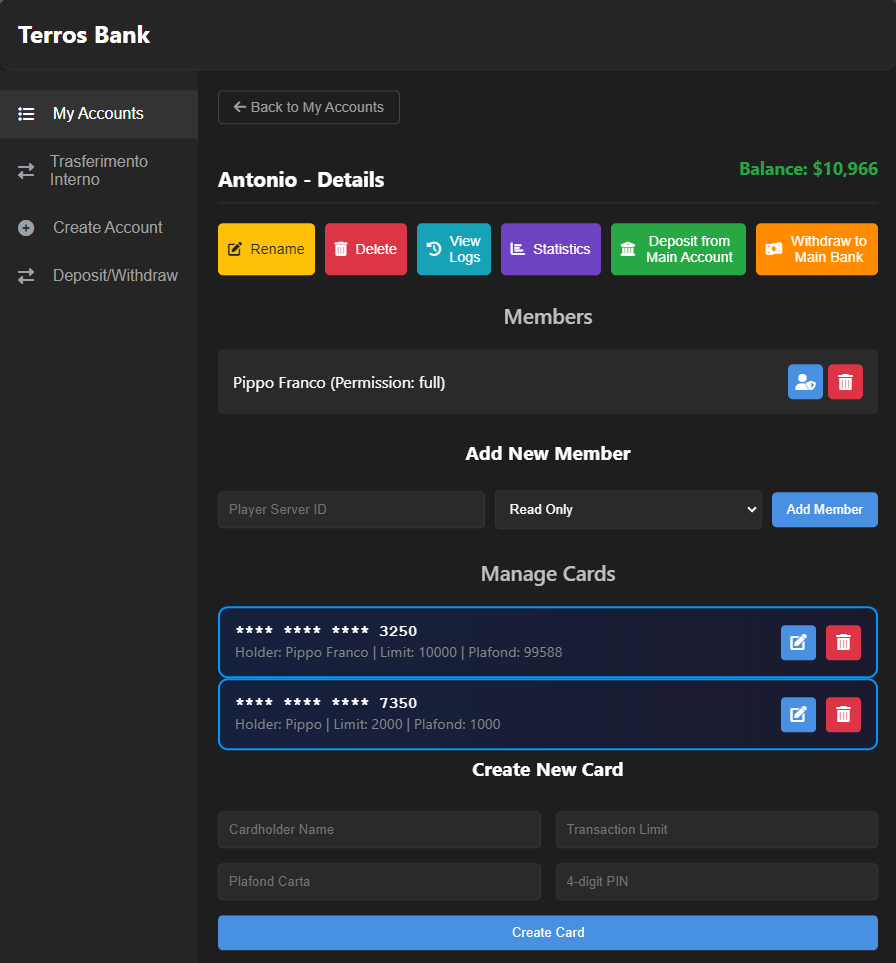Select Create Account in sidebar
Image resolution: width=896 pixels, height=963 pixels.
(x=99, y=228)
